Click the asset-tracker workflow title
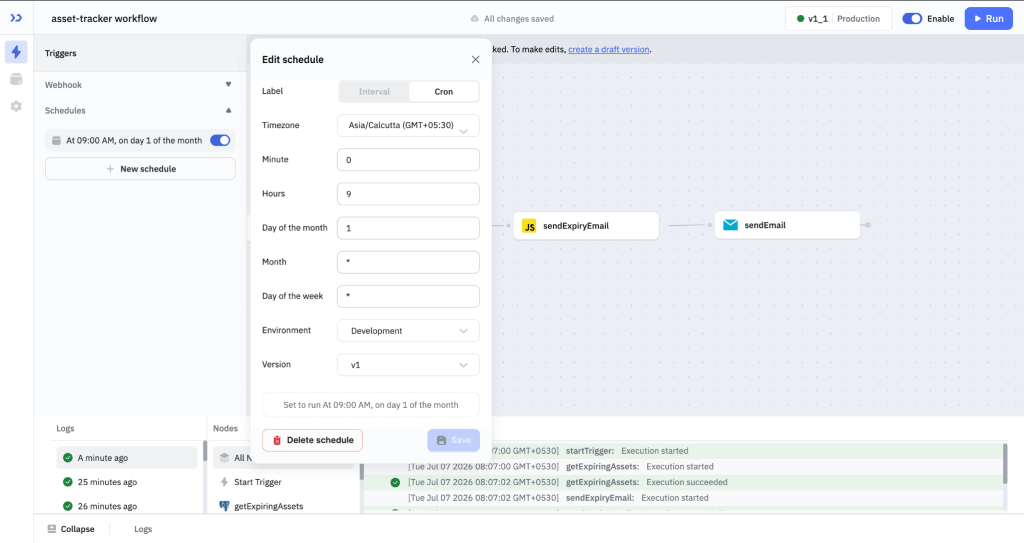1024x543 pixels. (104, 19)
